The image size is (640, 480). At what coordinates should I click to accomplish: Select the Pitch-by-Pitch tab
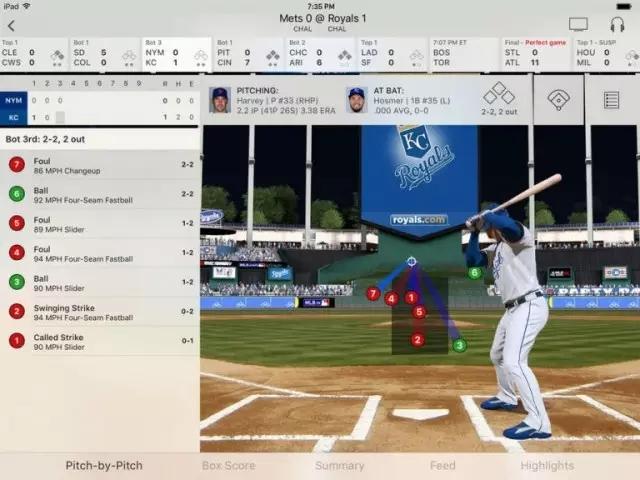point(103,466)
